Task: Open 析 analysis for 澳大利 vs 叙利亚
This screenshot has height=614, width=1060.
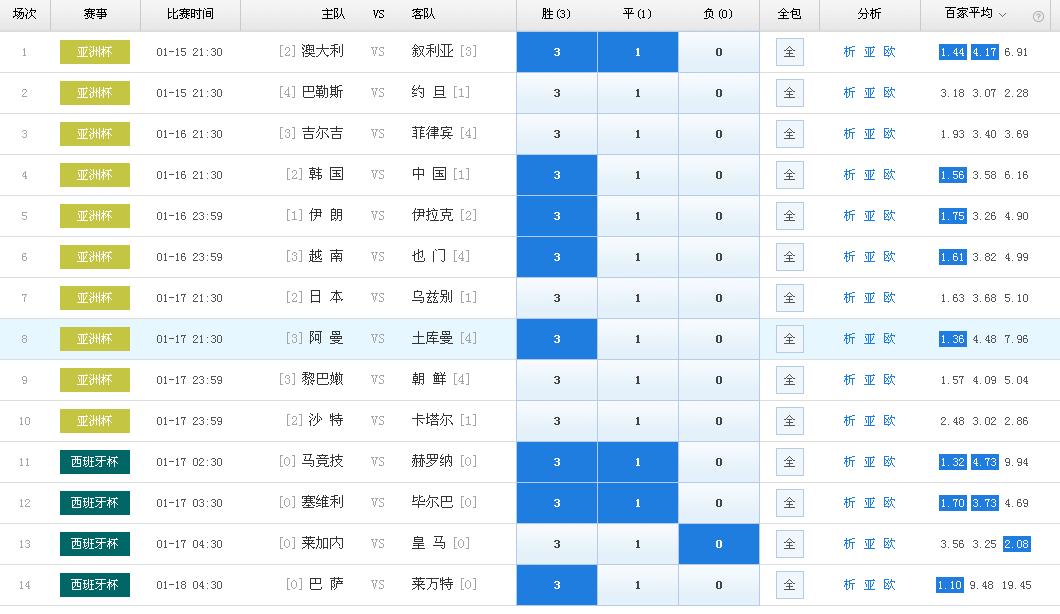Action: click(850, 52)
